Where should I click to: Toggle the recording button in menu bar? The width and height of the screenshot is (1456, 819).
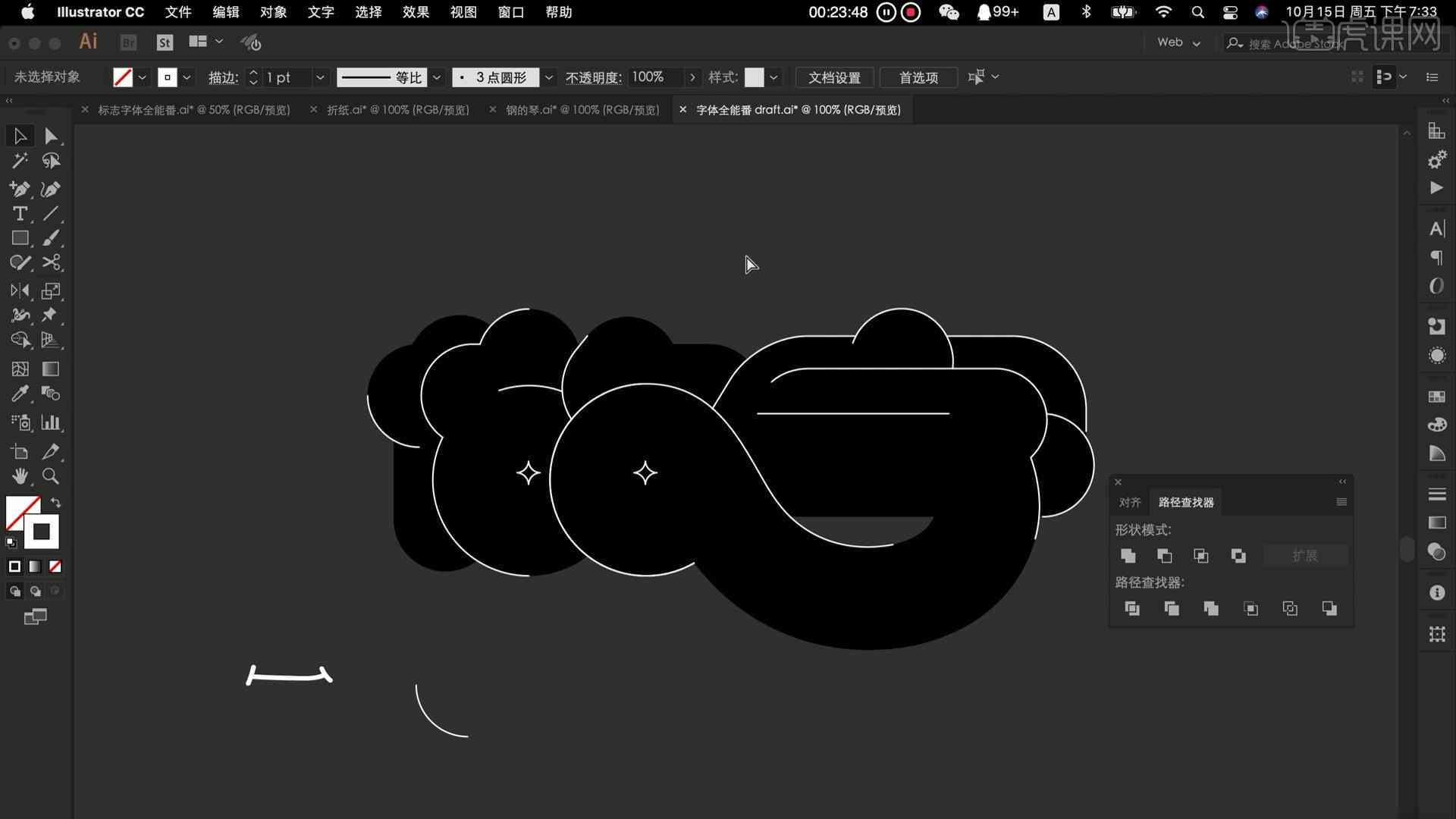point(910,12)
